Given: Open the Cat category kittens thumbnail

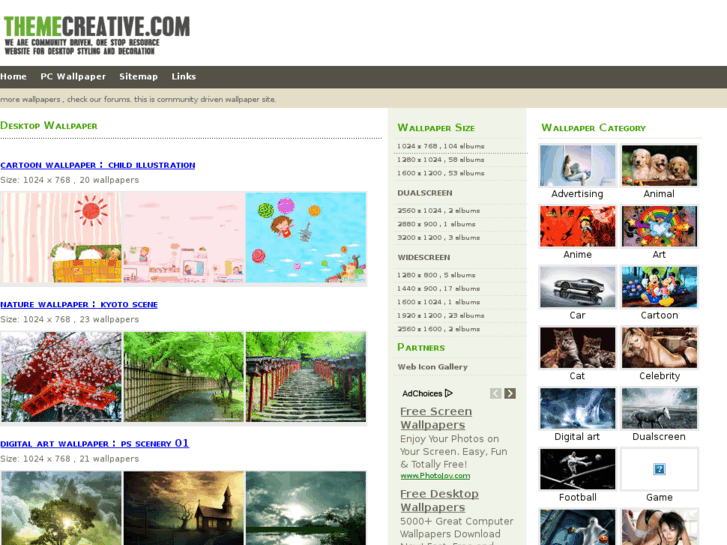Looking at the screenshot, I should click(577, 348).
